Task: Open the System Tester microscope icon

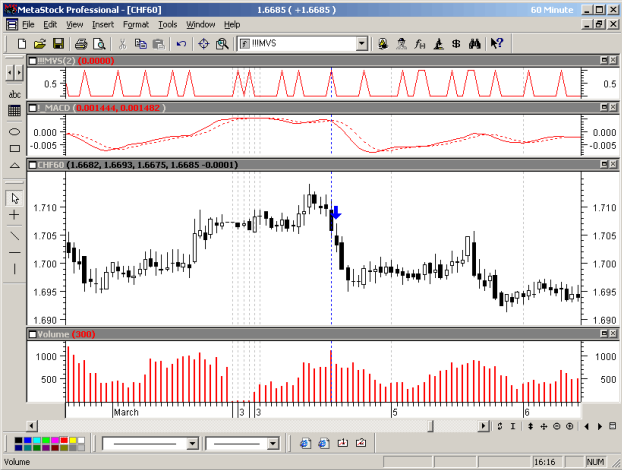Action: pos(438,44)
